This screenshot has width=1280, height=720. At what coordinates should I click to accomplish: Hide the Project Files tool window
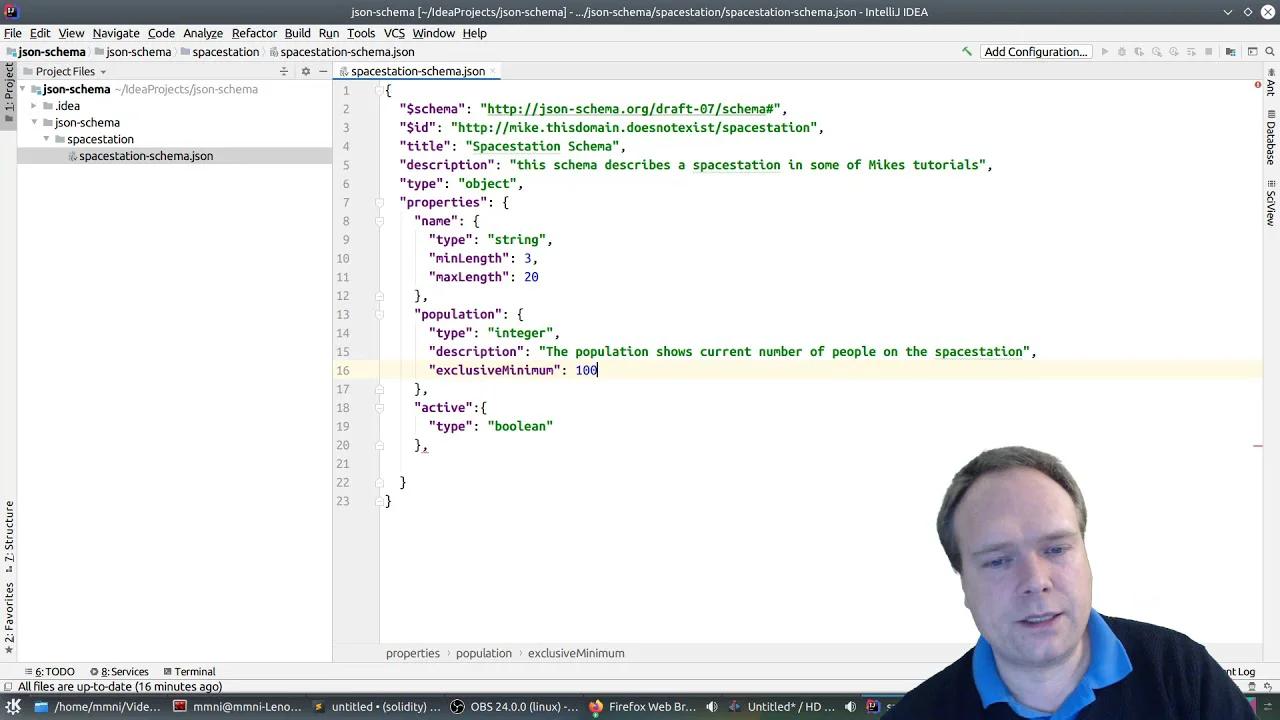[x=322, y=71]
